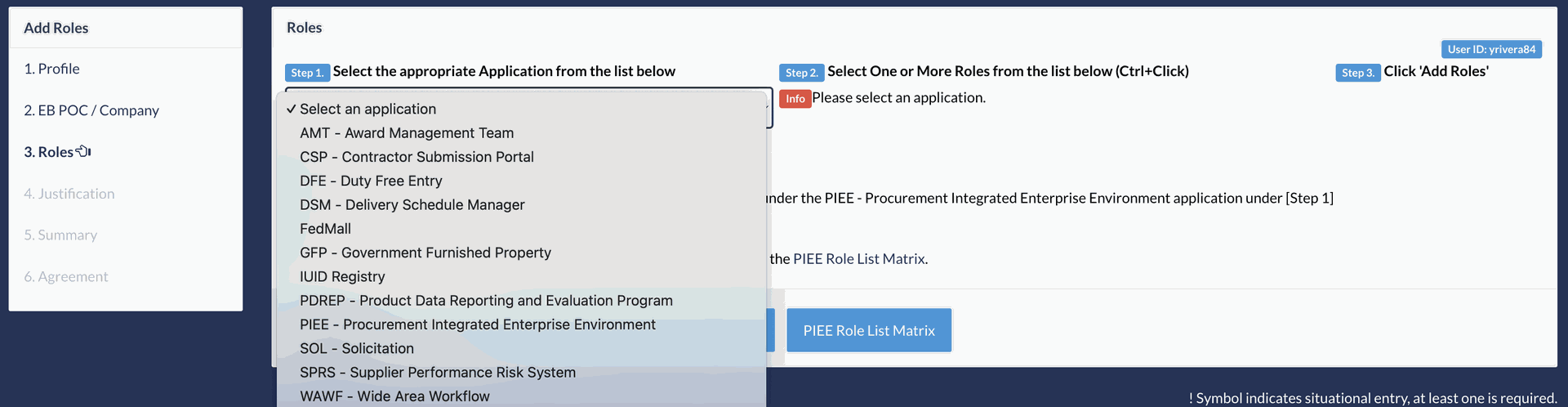Viewport: 1568px width, 407px height.
Task: Pick DFE - Duty Free Entry option
Action: click(x=371, y=181)
